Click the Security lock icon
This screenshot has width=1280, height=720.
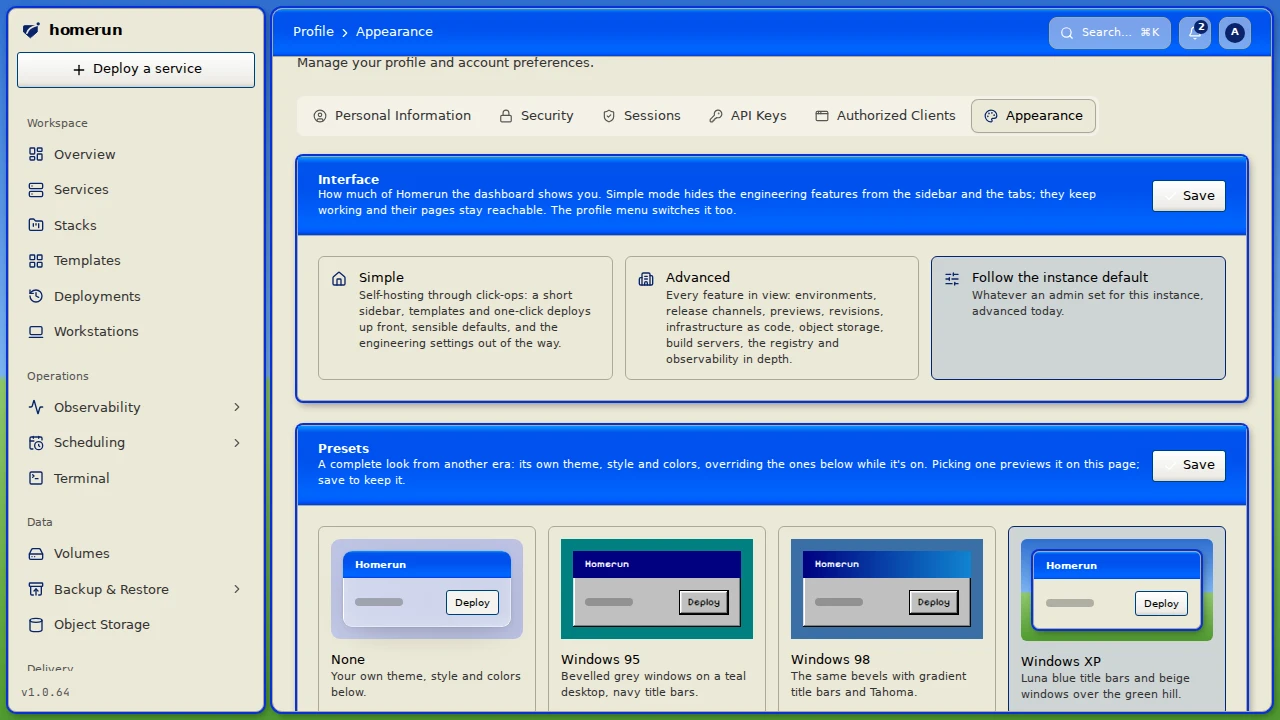506,116
